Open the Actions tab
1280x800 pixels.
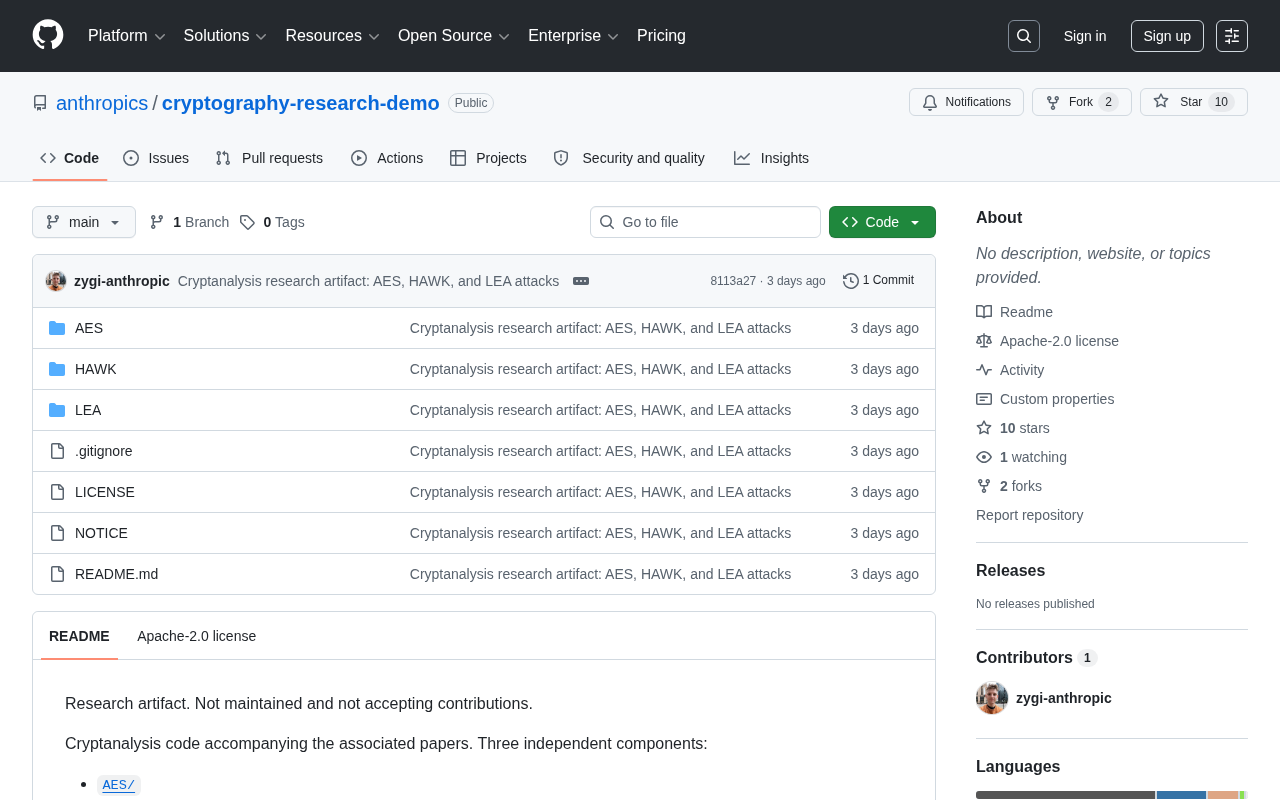click(x=387, y=158)
